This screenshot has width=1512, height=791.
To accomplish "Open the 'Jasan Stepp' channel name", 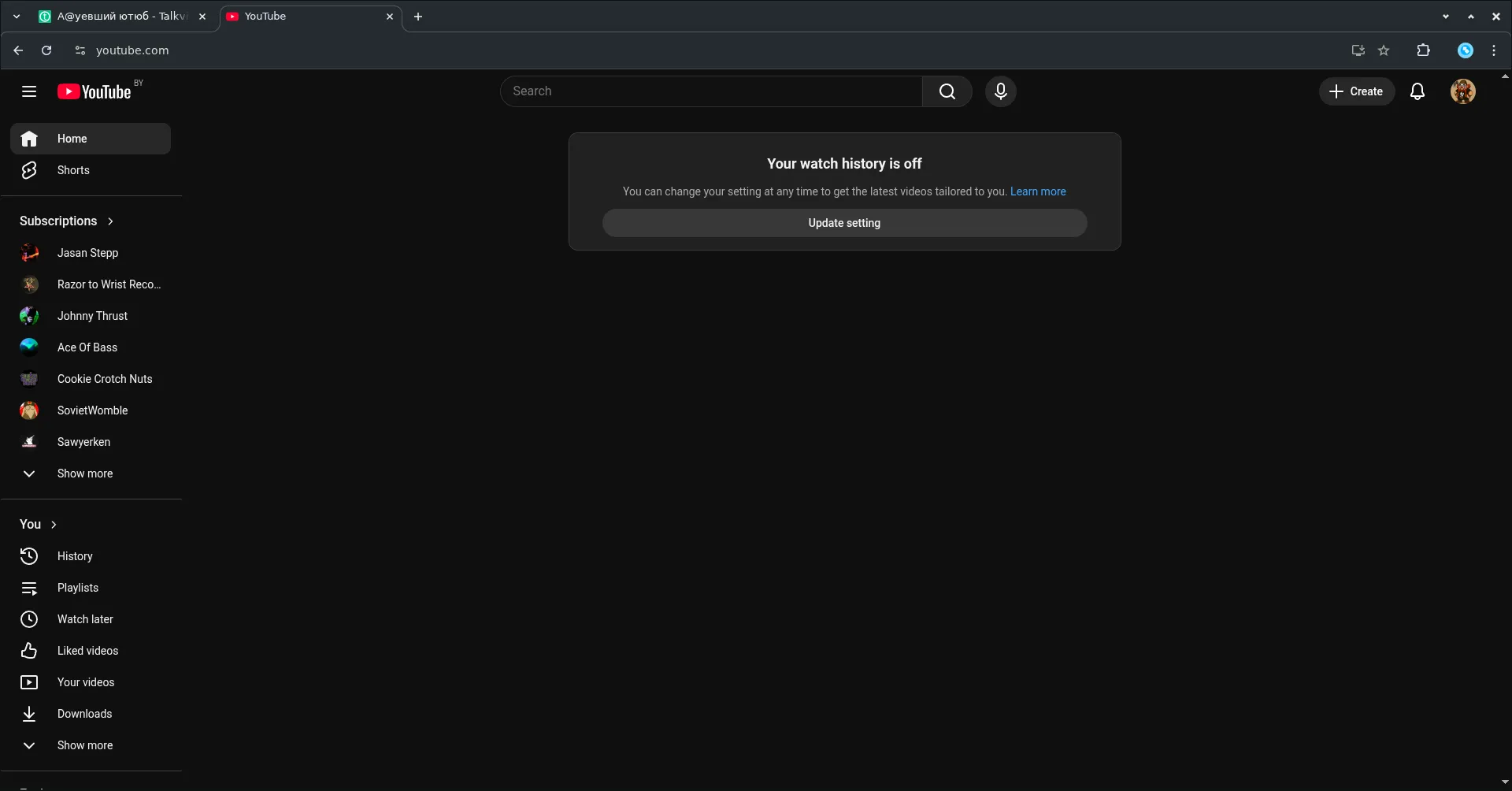I will click(88, 253).
